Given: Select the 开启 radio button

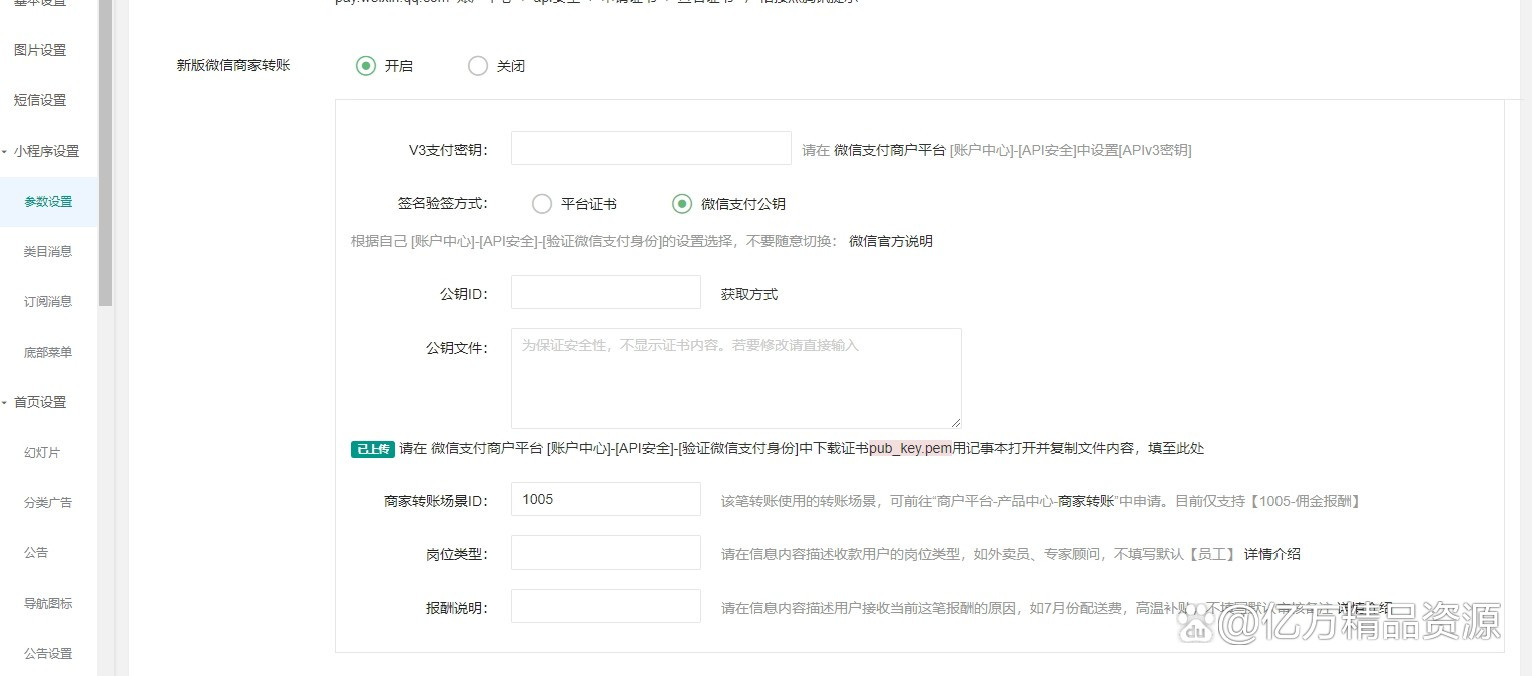Looking at the screenshot, I should click(x=366, y=66).
